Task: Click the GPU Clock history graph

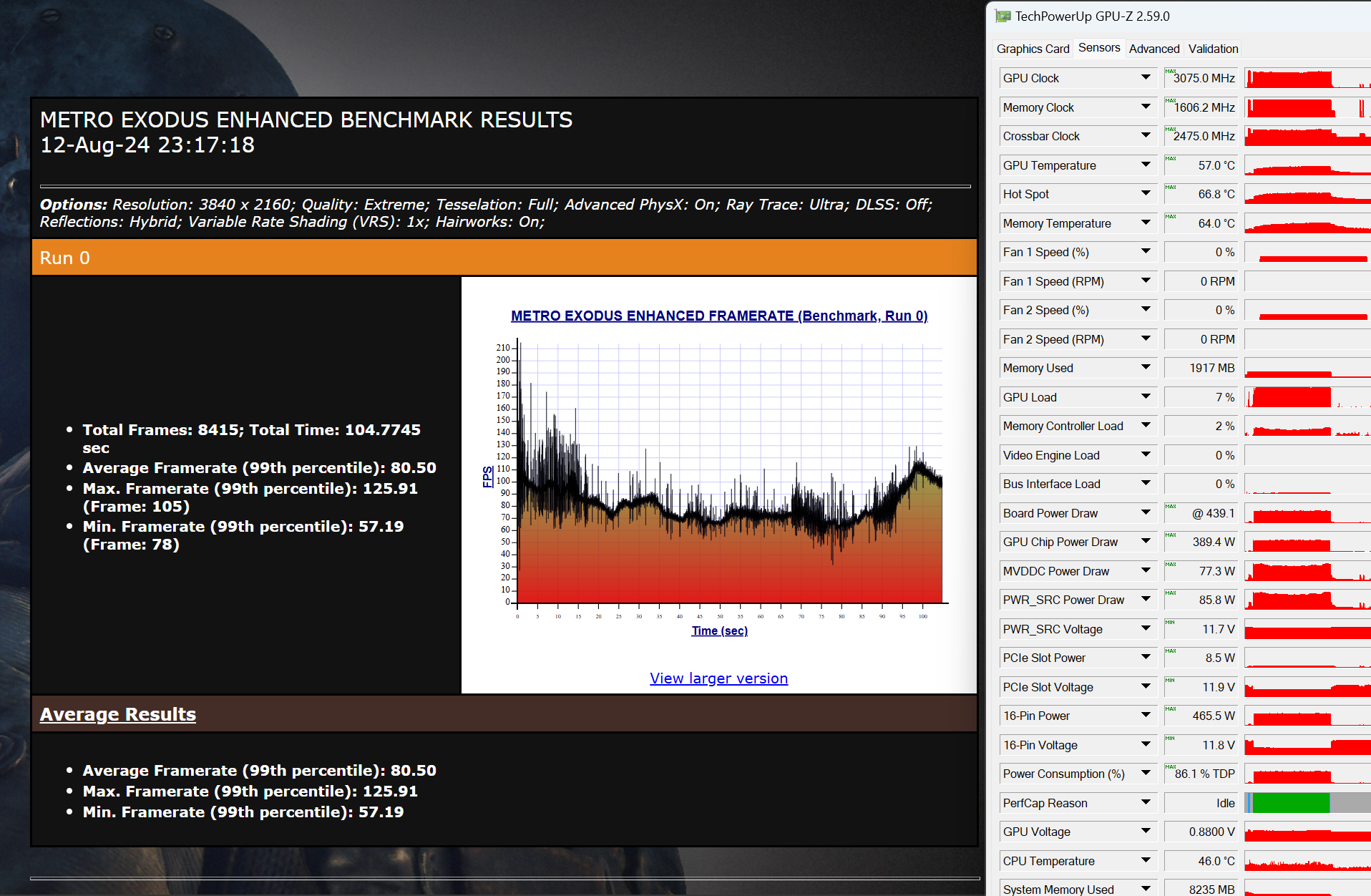Action: coord(1307,78)
